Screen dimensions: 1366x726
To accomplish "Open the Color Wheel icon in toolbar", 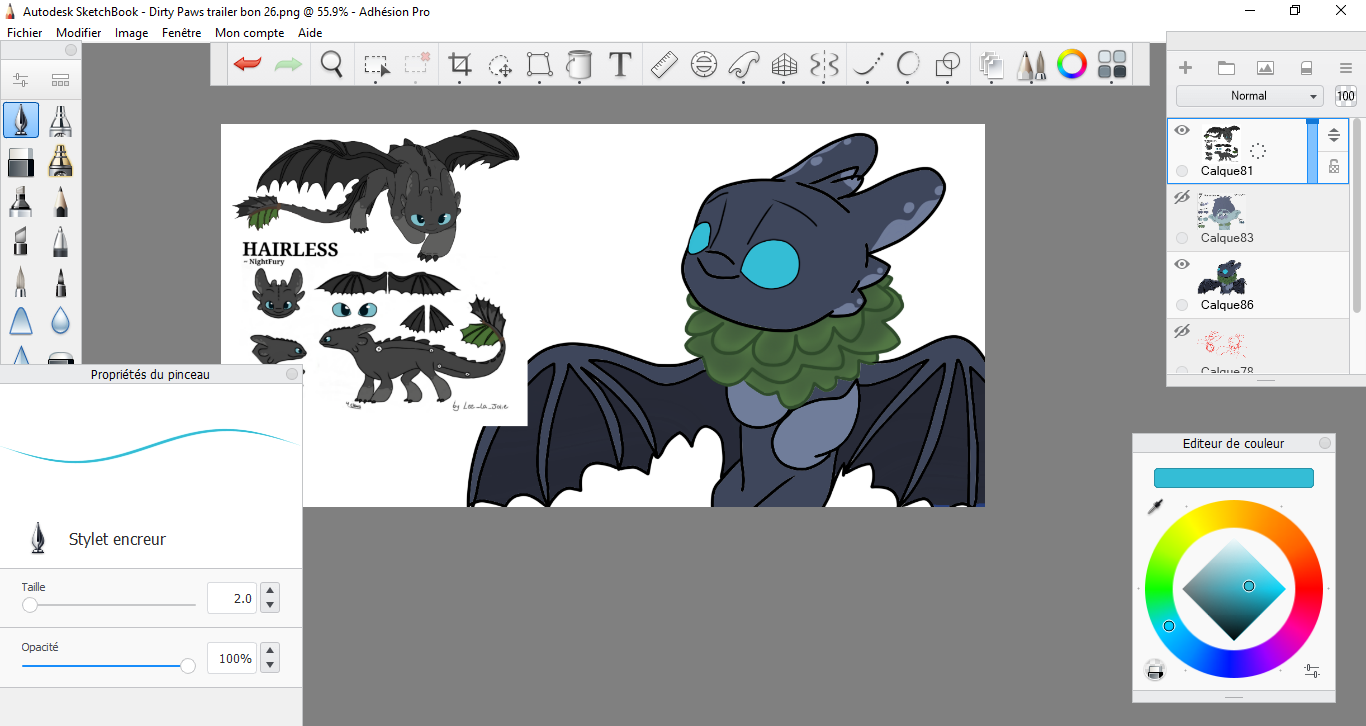I will [x=1072, y=65].
